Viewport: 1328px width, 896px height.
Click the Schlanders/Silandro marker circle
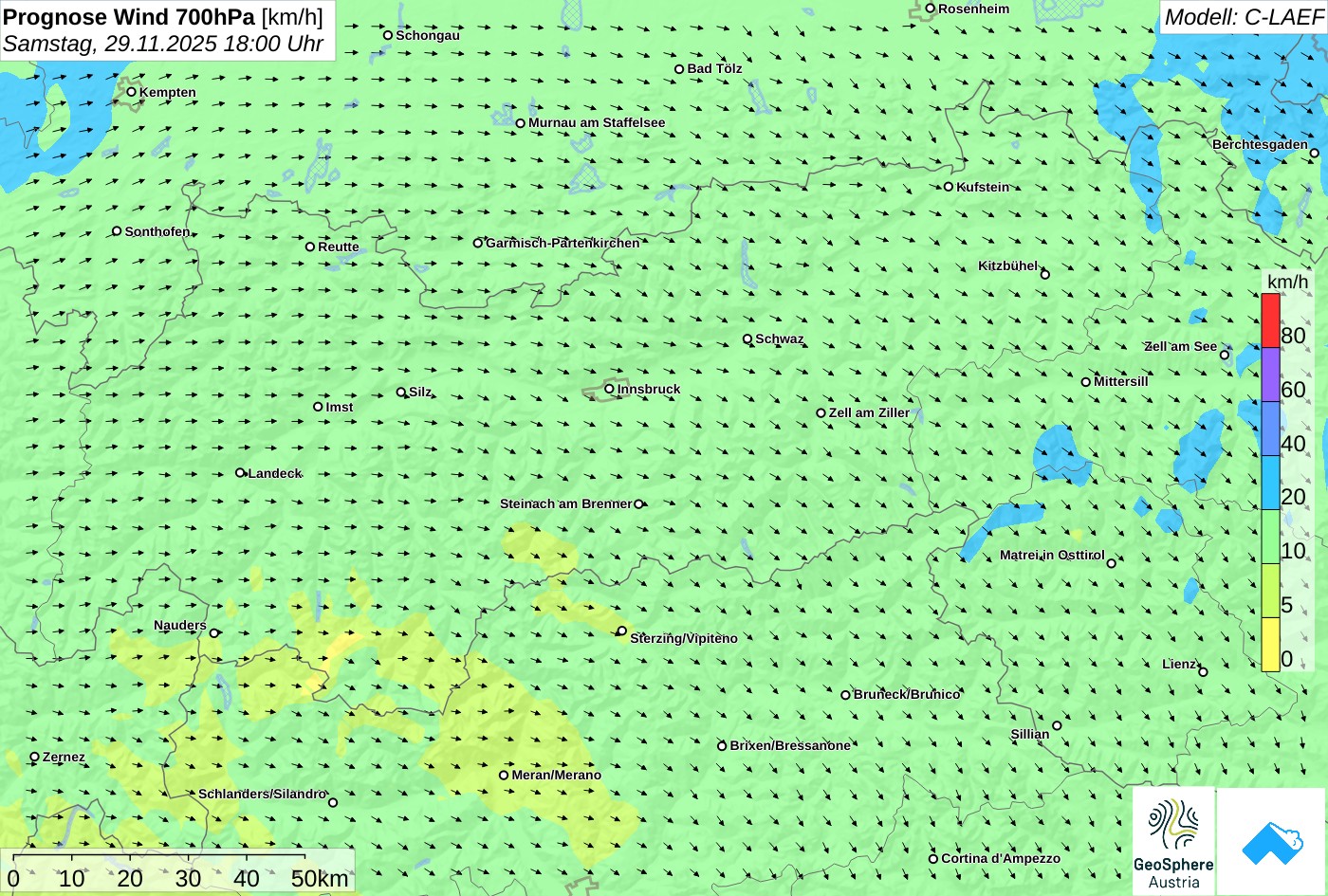pos(333,803)
